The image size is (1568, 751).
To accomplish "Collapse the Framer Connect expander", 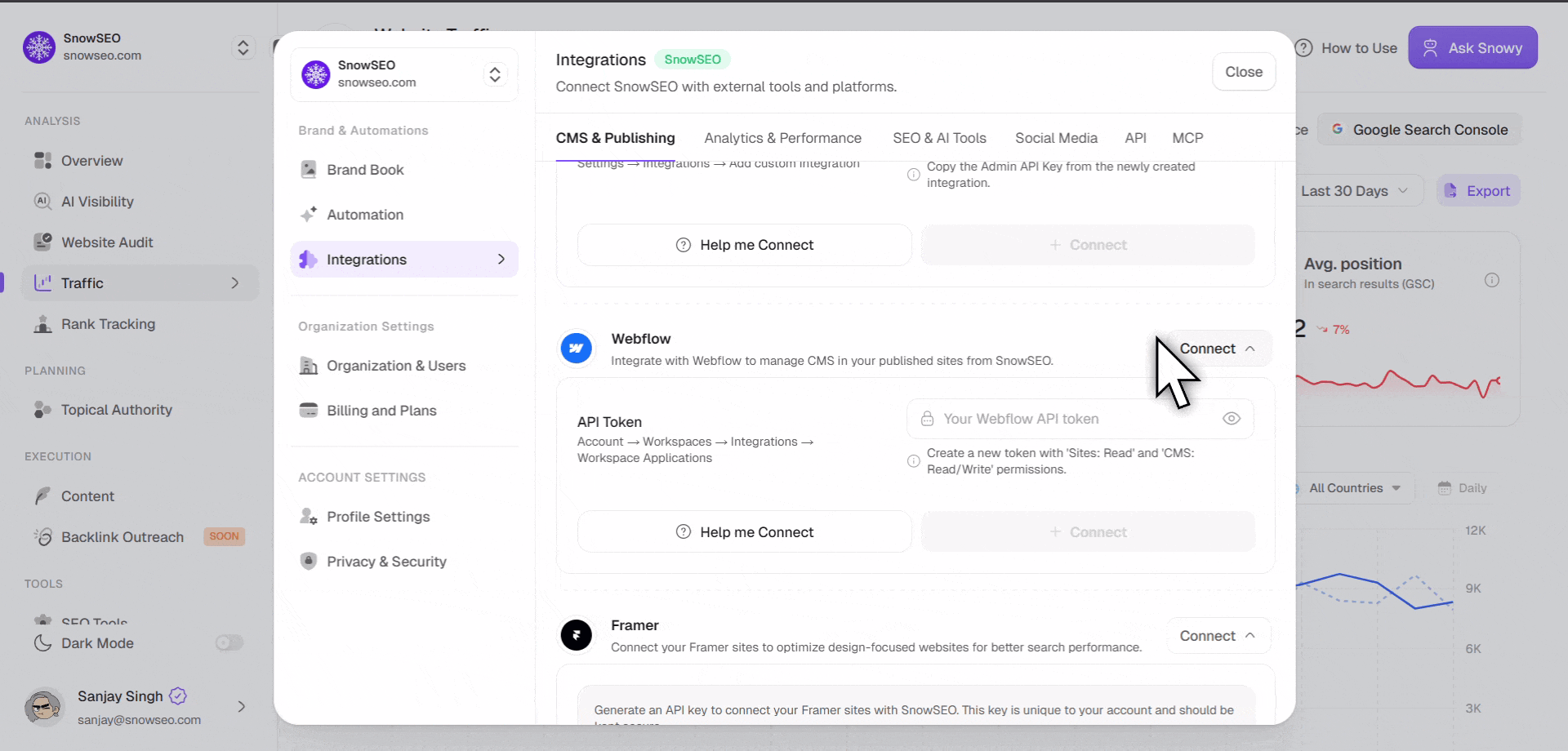I will (x=1218, y=636).
